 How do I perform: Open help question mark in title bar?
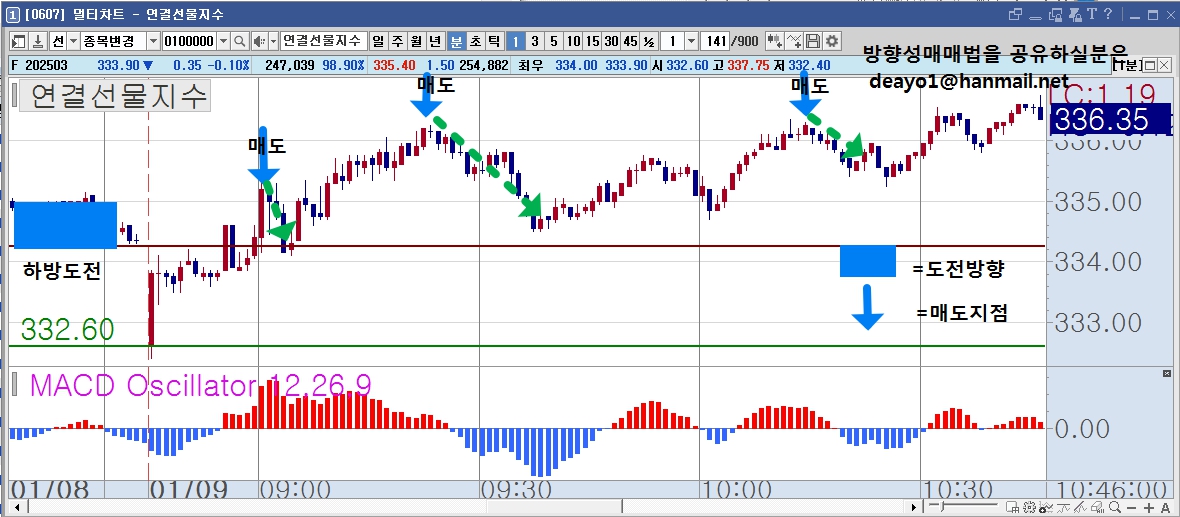1108,14
